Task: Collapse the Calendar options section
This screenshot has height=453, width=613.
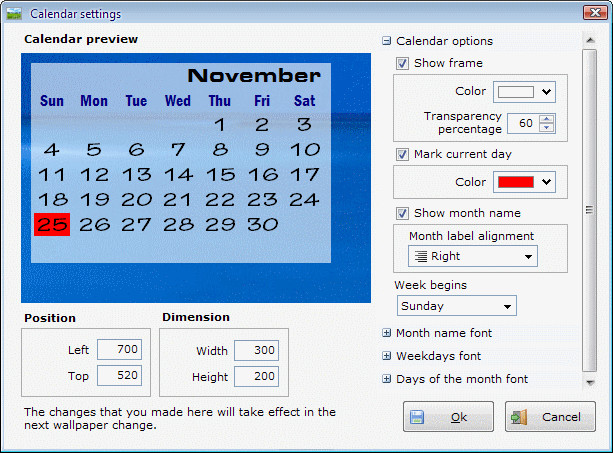Action: pos(386,41)
